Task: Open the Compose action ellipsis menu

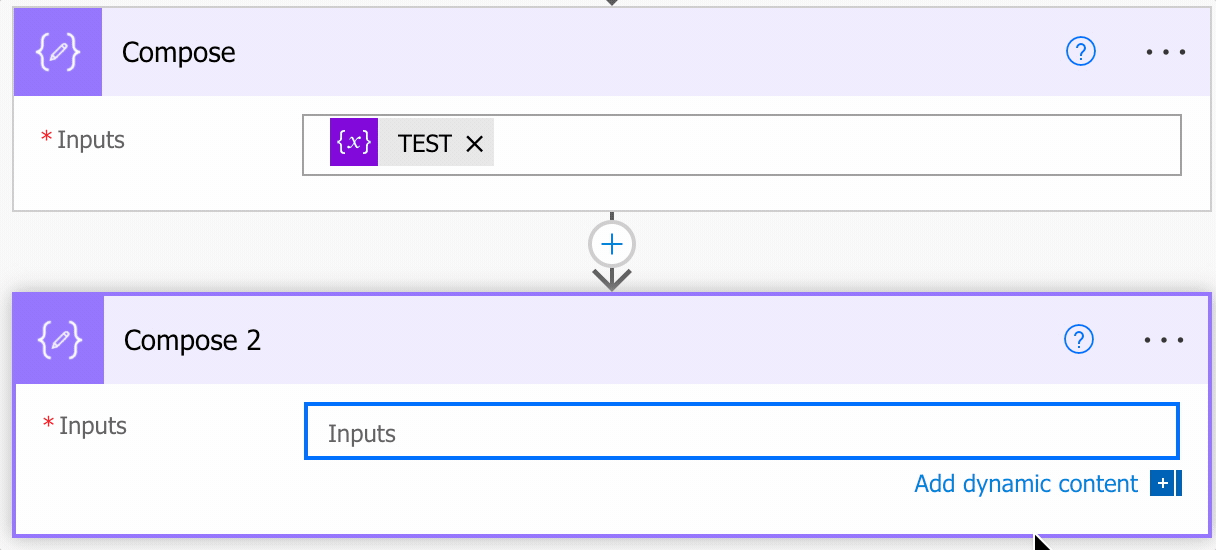Action: tap(1165, 52)
